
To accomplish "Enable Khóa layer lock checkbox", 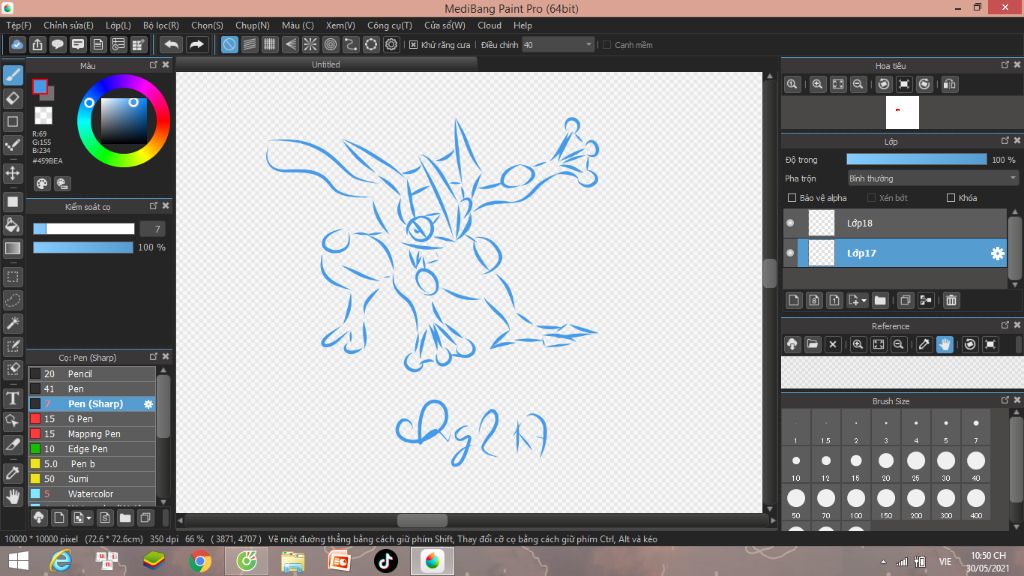I will point(951,198).
